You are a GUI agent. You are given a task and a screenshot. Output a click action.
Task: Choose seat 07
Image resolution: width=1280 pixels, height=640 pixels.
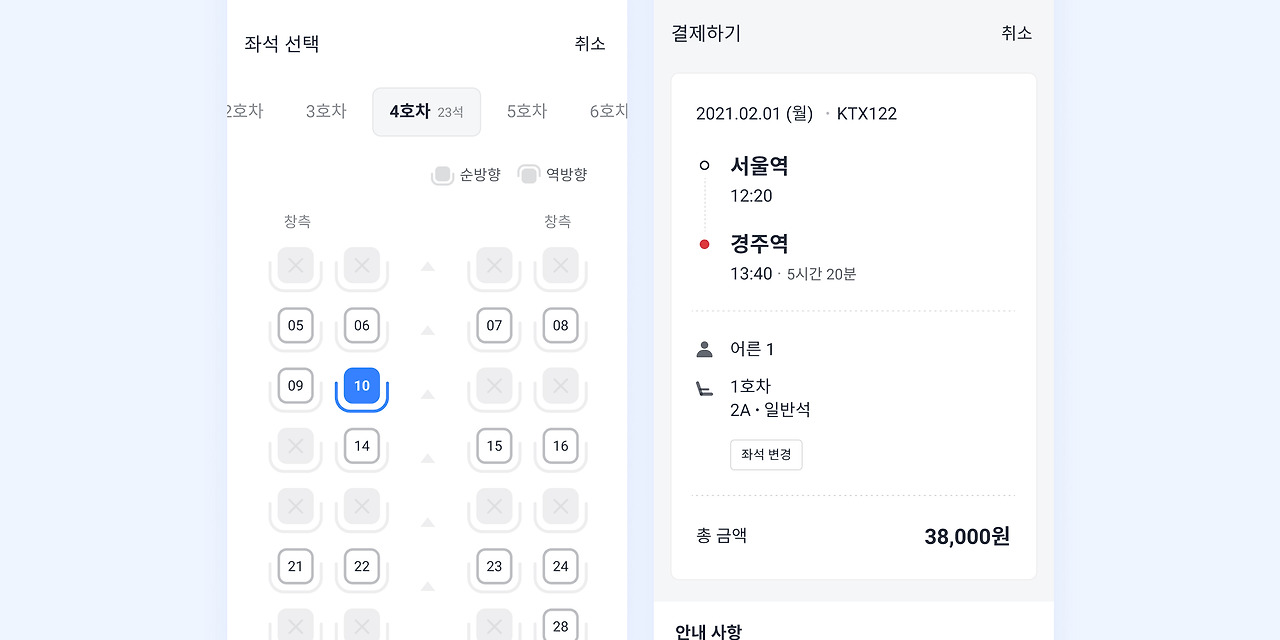(494, 326)
